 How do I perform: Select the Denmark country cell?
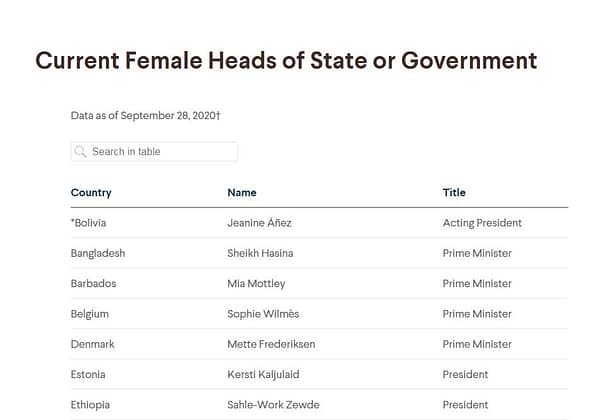(x=93, y=344)
